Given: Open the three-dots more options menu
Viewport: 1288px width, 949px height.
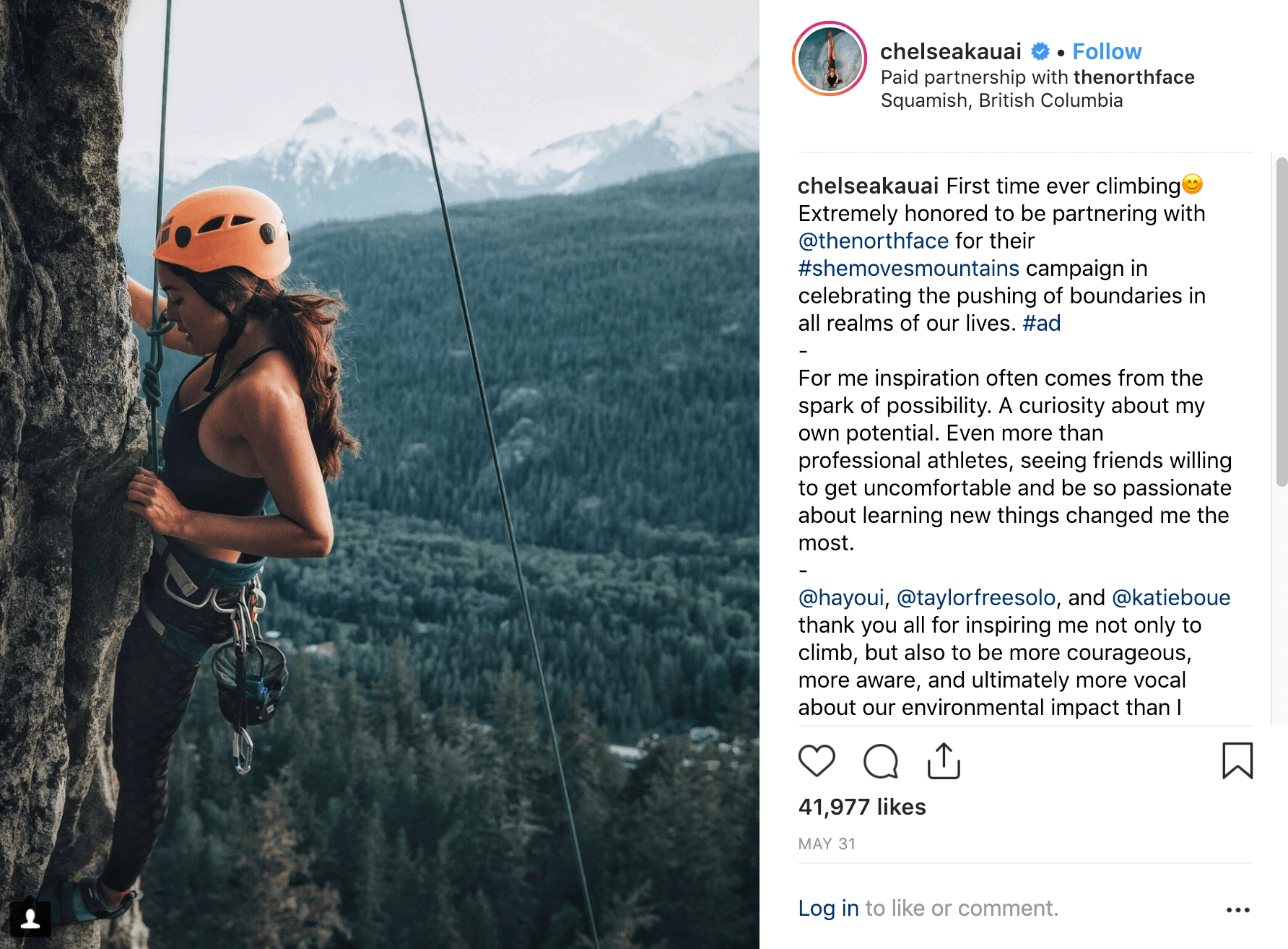Looking at the screenshot, I should tap(1237, 909).
